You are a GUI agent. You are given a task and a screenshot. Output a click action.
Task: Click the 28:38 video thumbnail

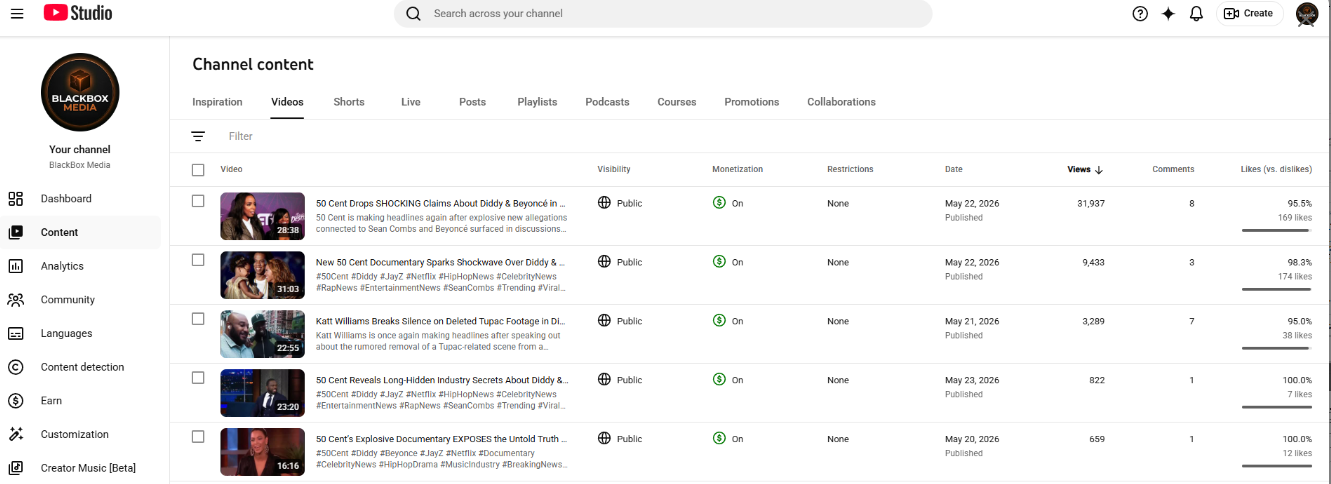pyautogui.click(x=262, y=216)
